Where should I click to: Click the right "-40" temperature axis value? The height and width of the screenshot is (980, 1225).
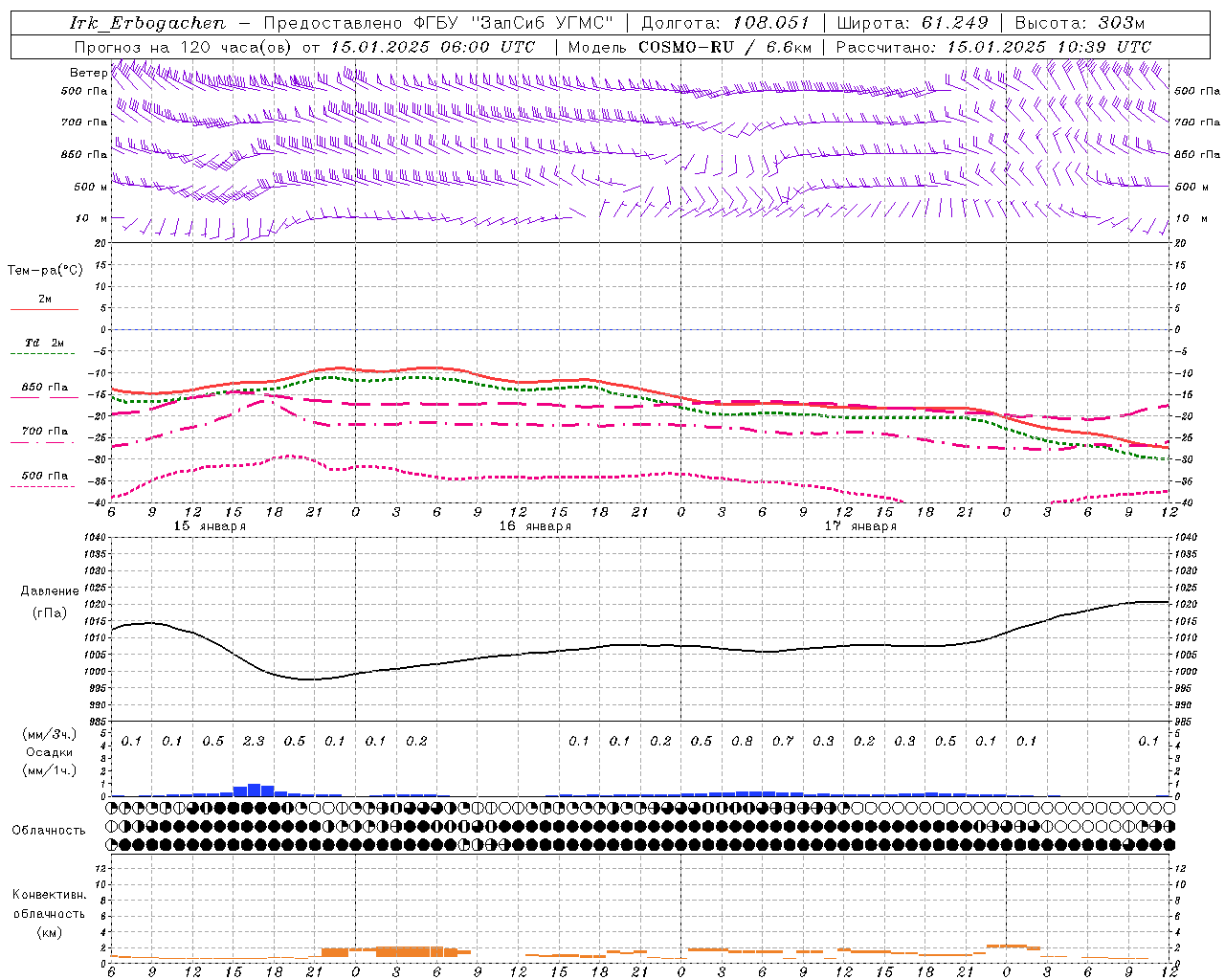tap(1184, 502)
